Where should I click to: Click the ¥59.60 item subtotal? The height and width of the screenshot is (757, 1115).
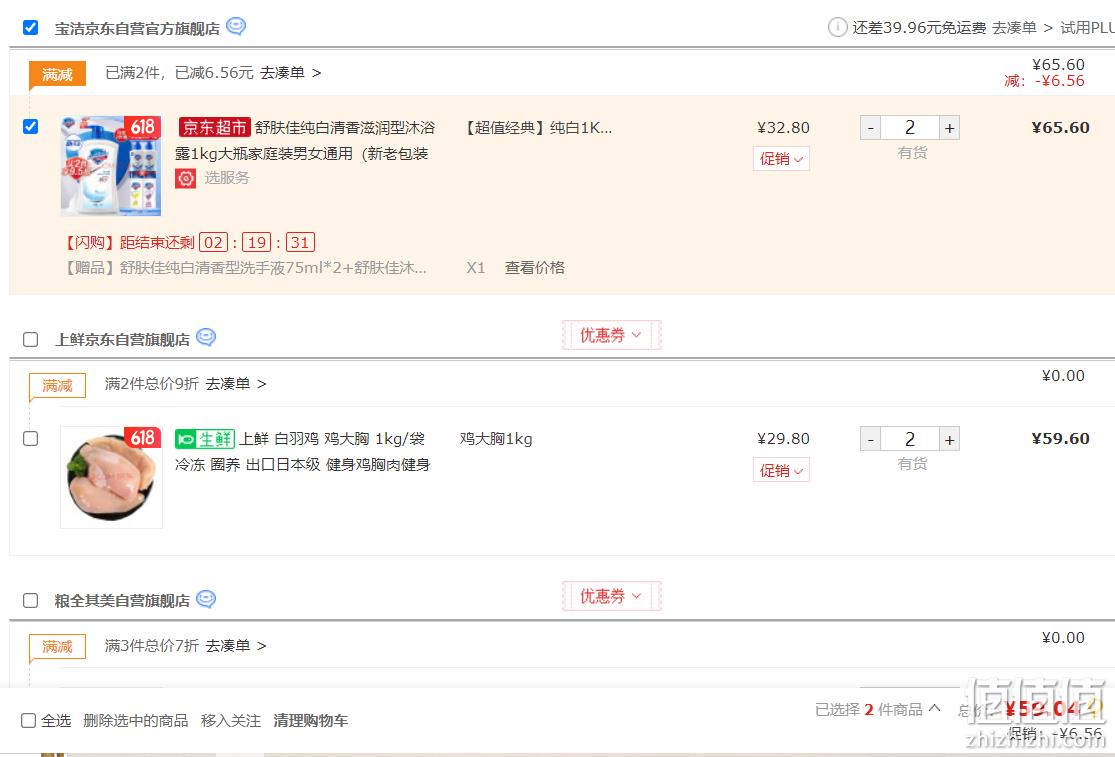pyautogui.click(x=1060, y=439)
